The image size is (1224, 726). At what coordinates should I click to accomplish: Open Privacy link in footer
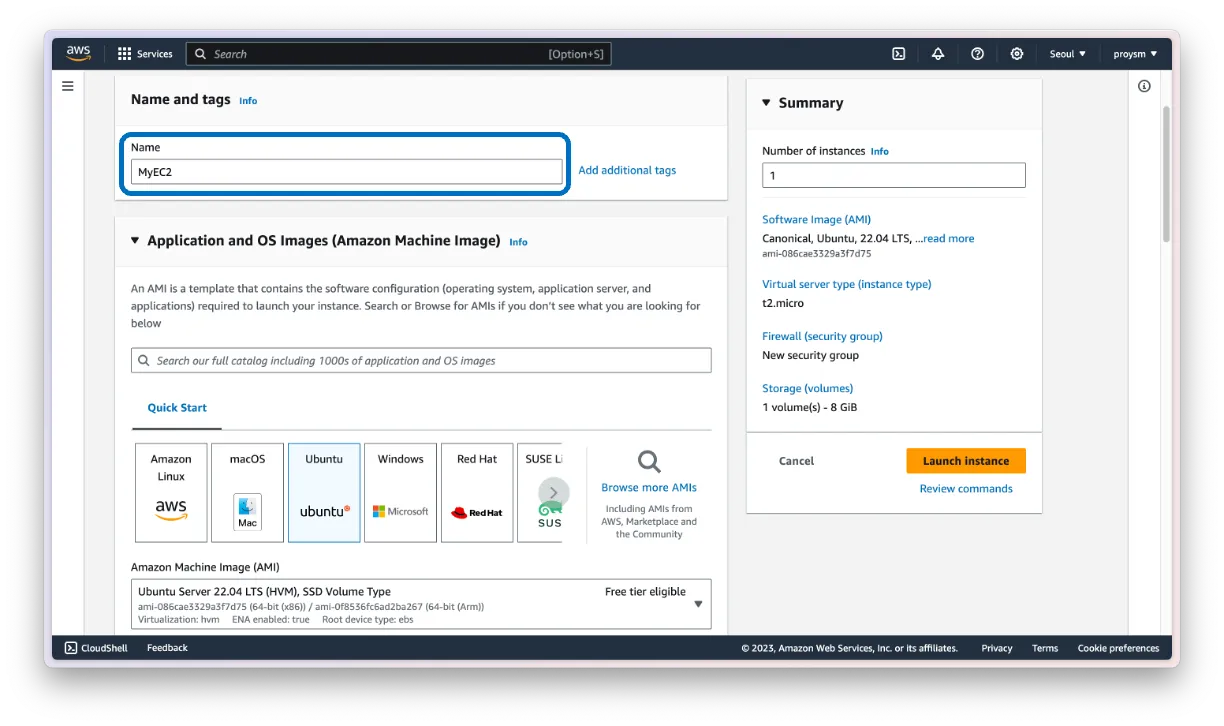click(x=996, y=648)
